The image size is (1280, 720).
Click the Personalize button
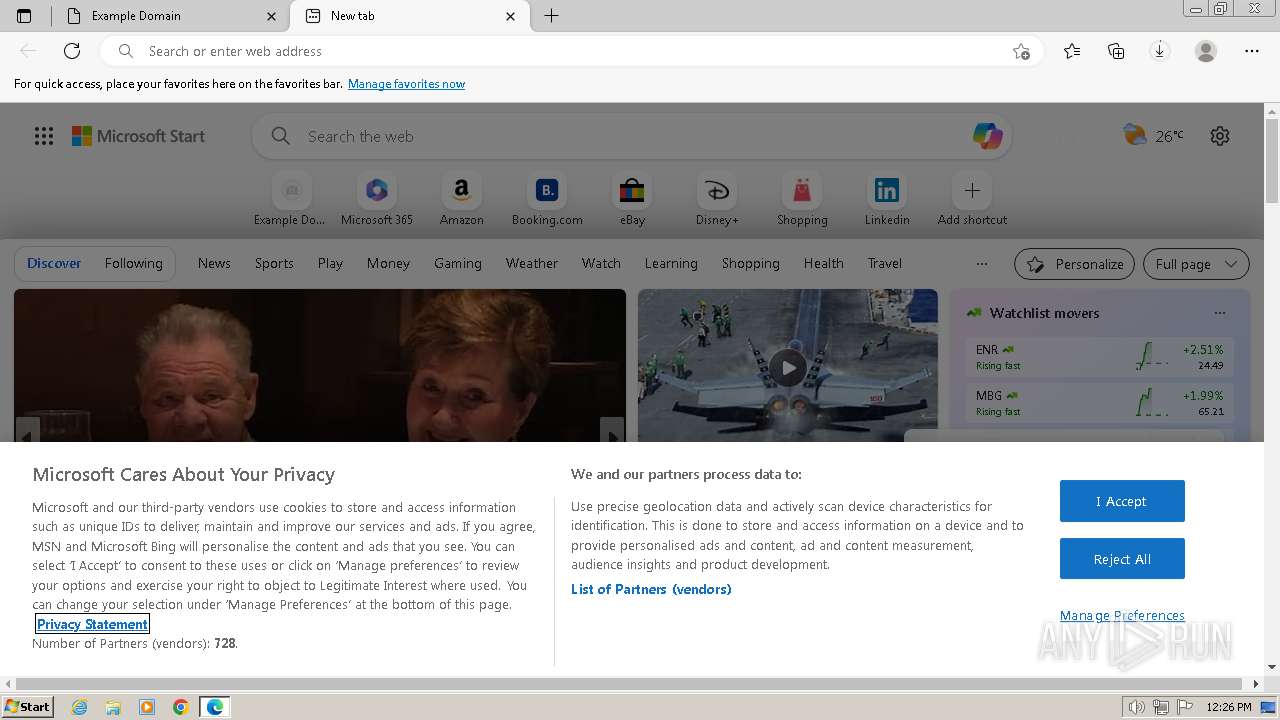click(x=1075, y=264)
